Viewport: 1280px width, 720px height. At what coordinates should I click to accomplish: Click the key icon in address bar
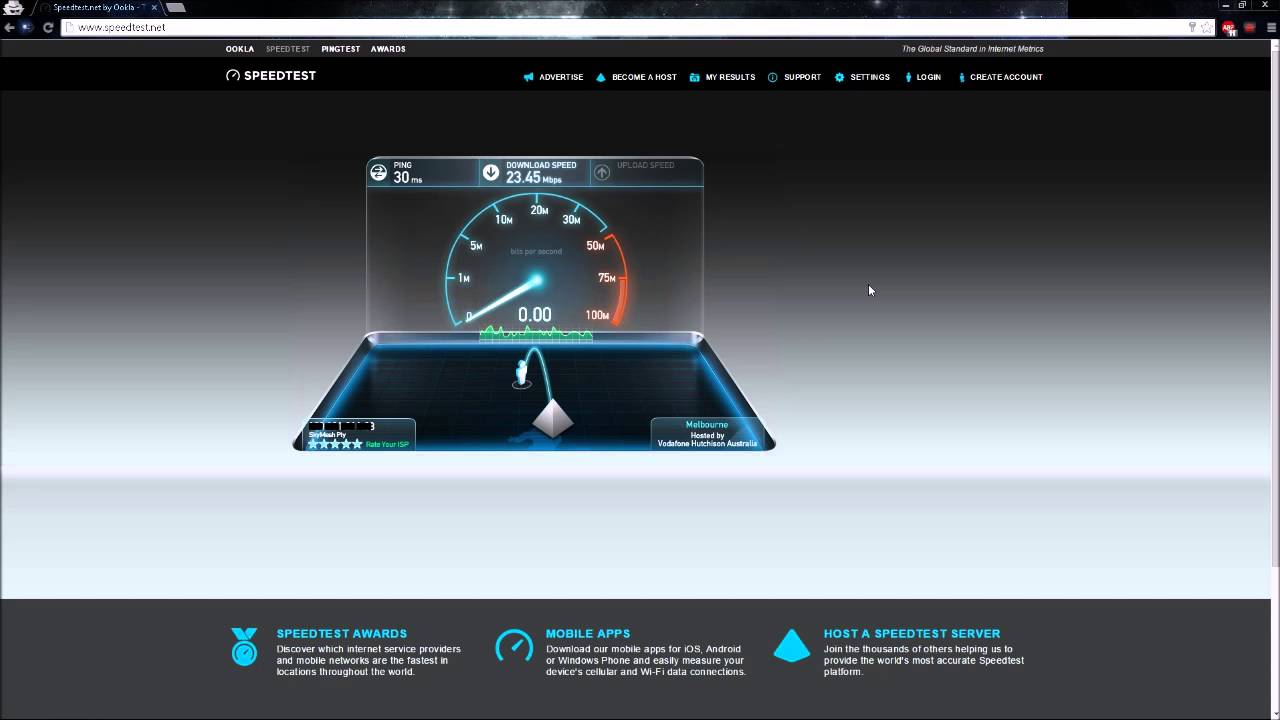(1192, 27)
